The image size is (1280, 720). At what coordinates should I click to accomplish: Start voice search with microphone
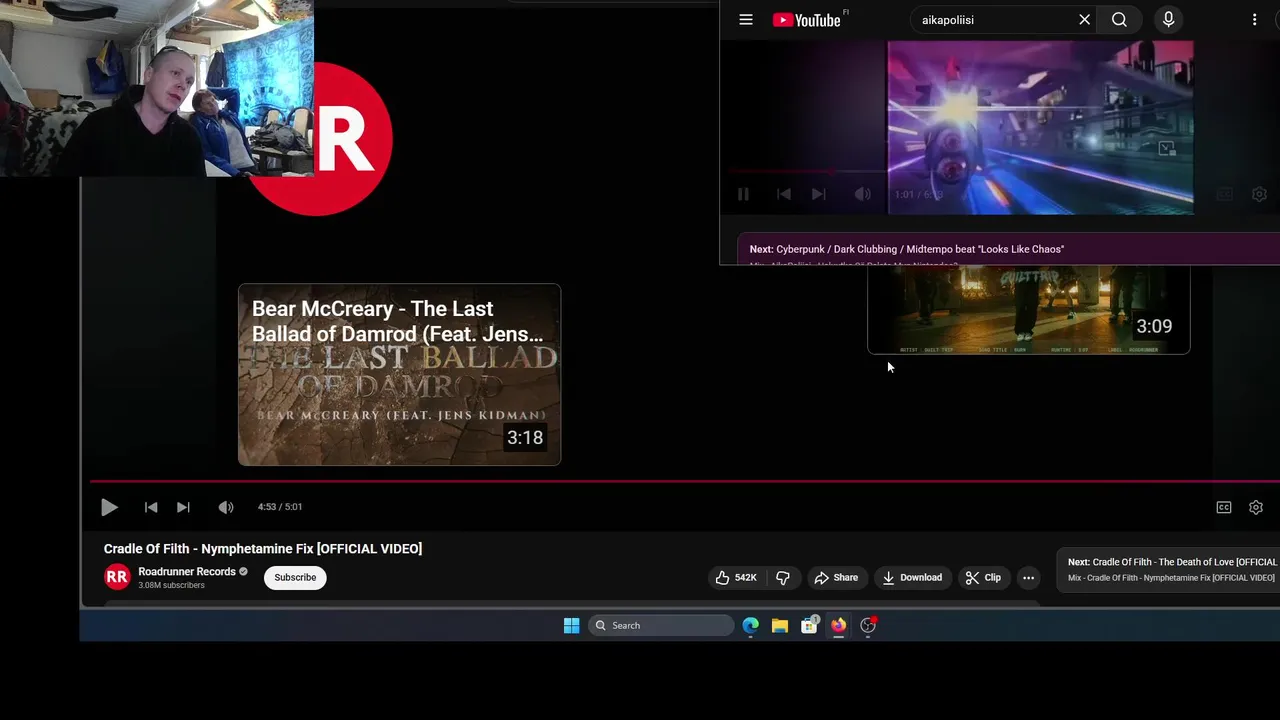(1168, 19)
